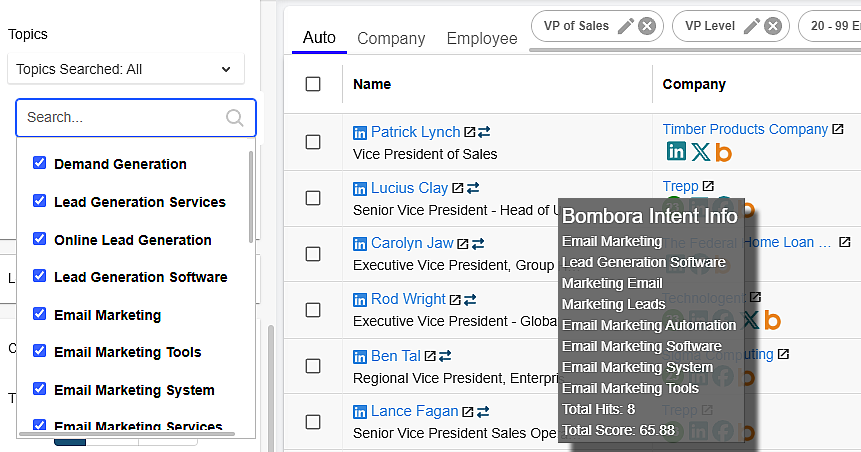The height and width of the screenshot is (452, 861).
Task: Open Ben Tal contact link
Action: click(x=395, y=356)
